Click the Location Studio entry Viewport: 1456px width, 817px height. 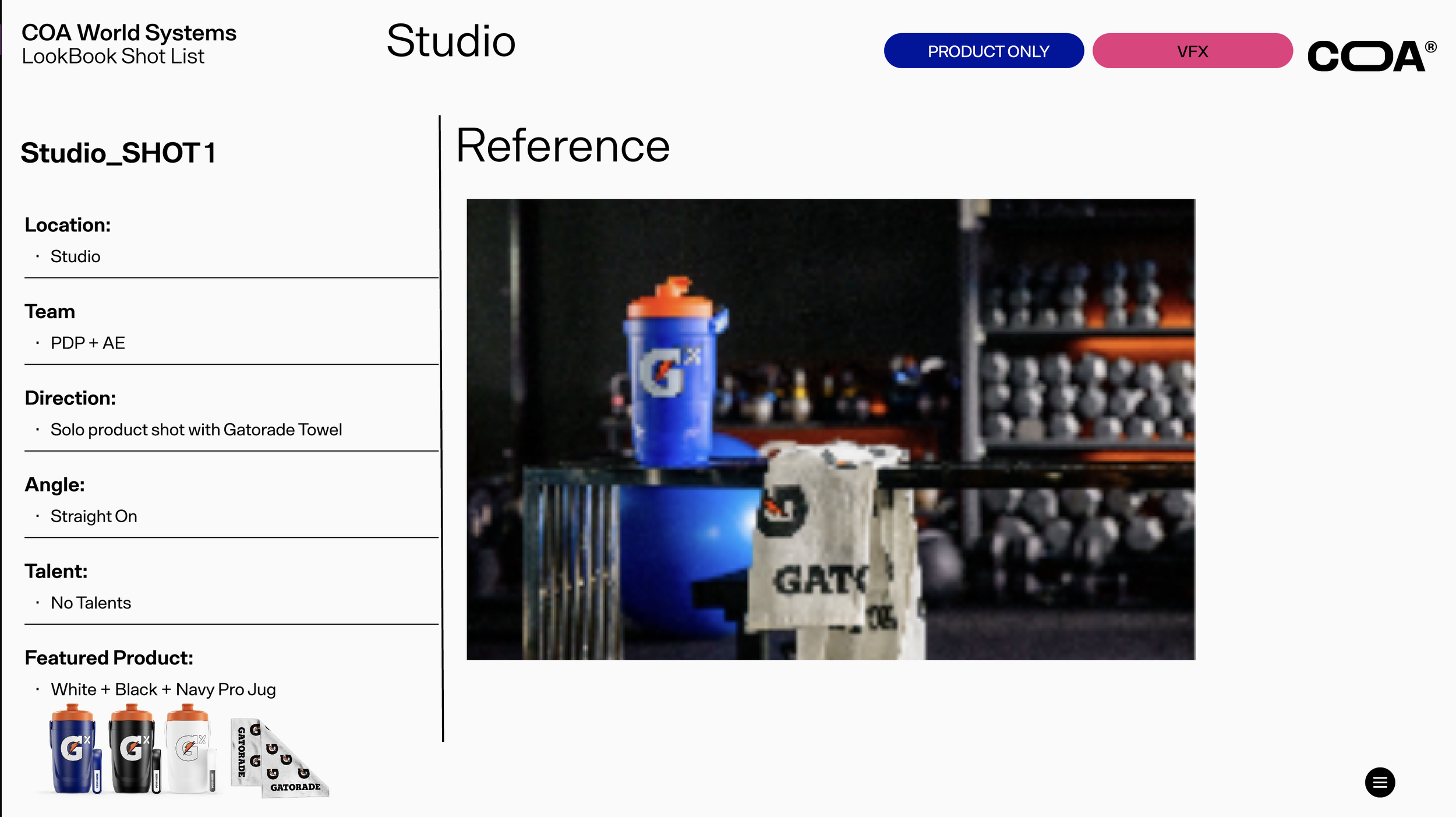(75, 256)
